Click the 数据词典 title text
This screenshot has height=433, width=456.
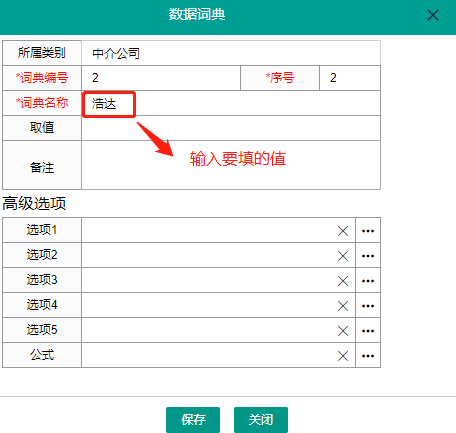tap(197, 14)
